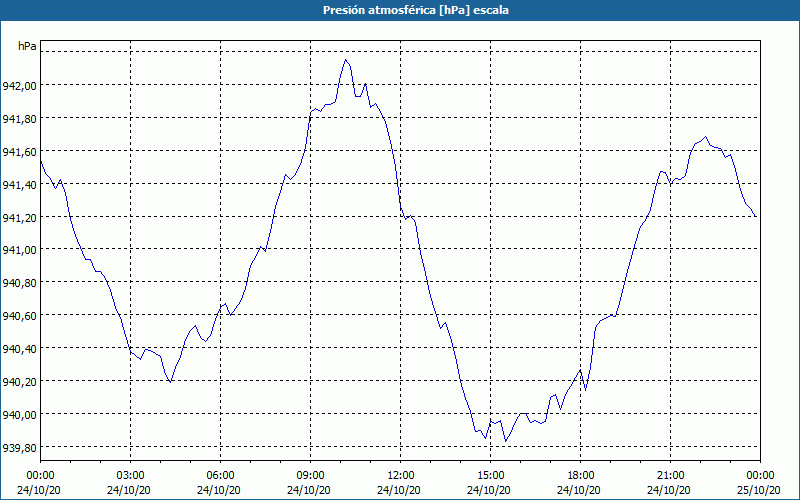Click the hPa unit label
The width and height of the screenshot is (800, 500).
[27, 46]
